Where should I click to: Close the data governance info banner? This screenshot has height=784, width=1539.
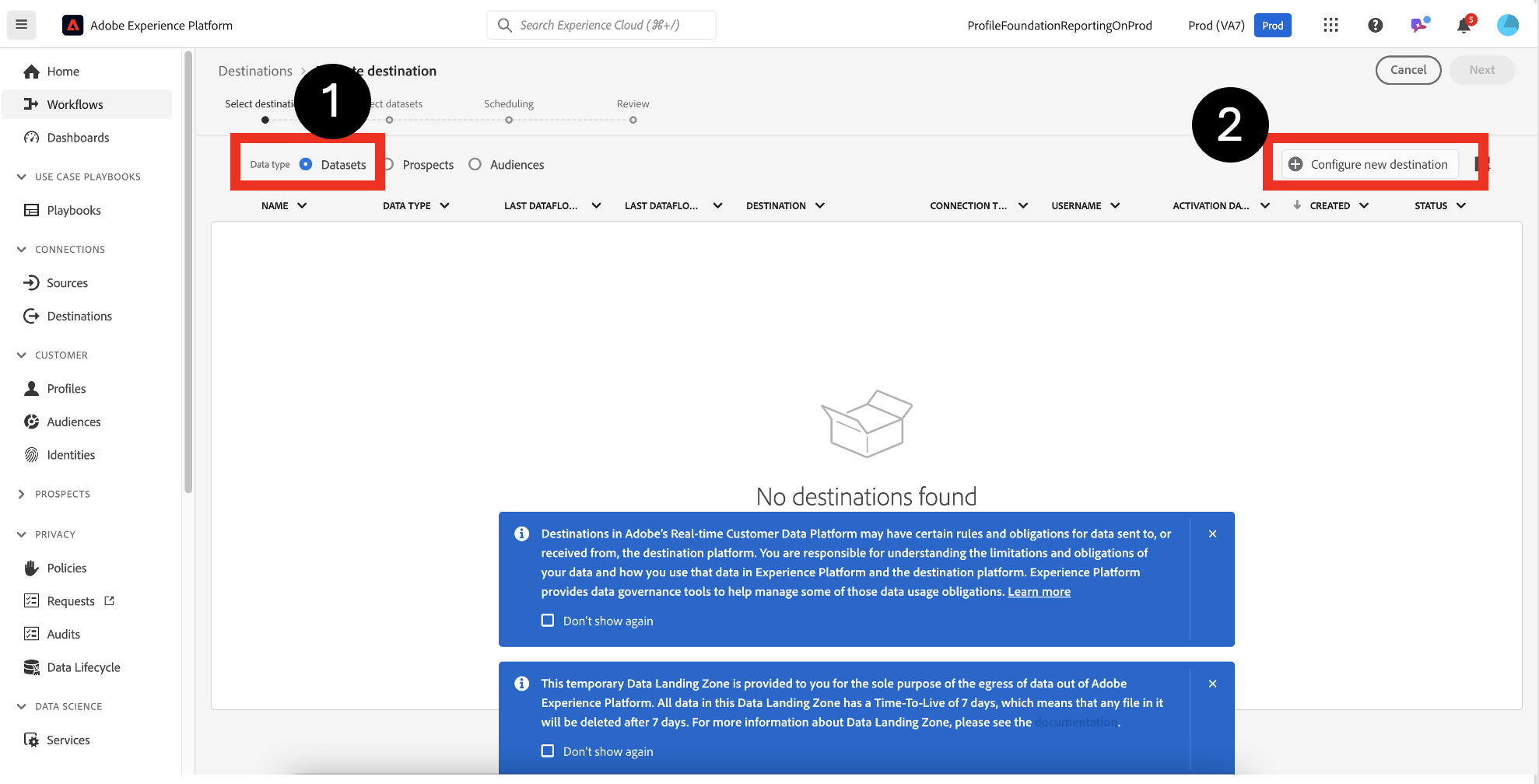point(1212,534)
